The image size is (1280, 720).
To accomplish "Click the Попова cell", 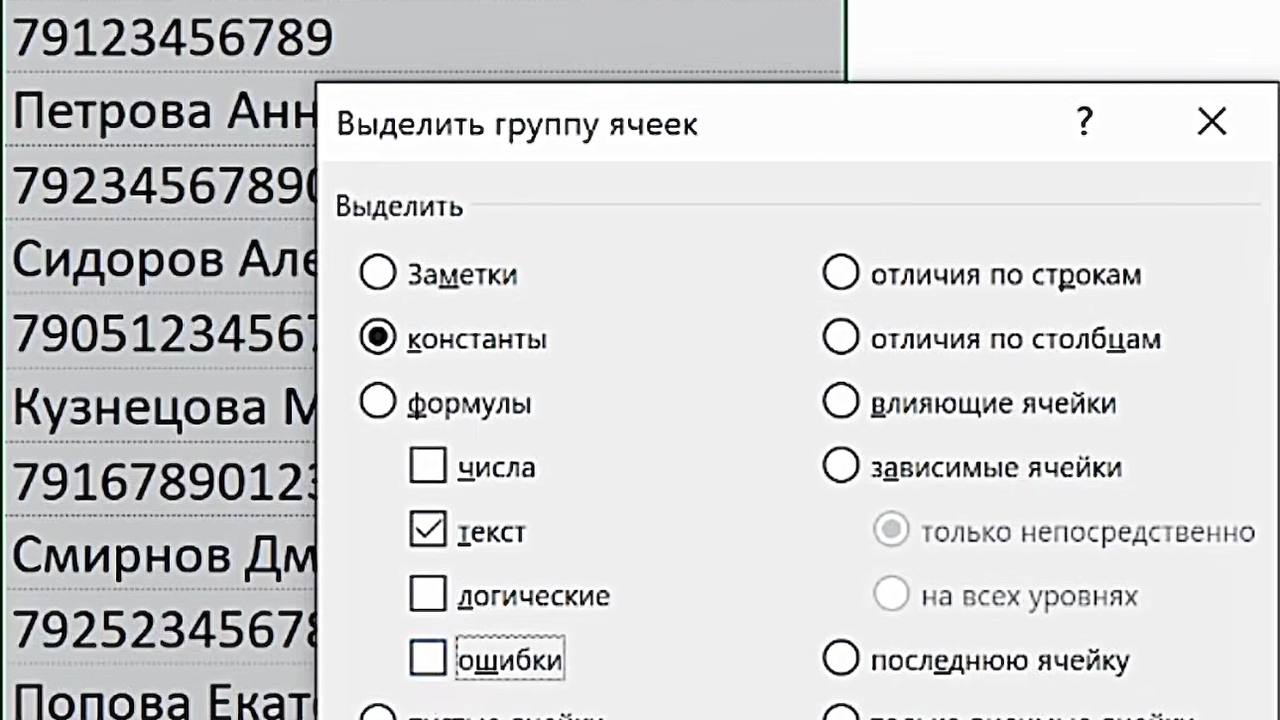I will coord(160,698).
